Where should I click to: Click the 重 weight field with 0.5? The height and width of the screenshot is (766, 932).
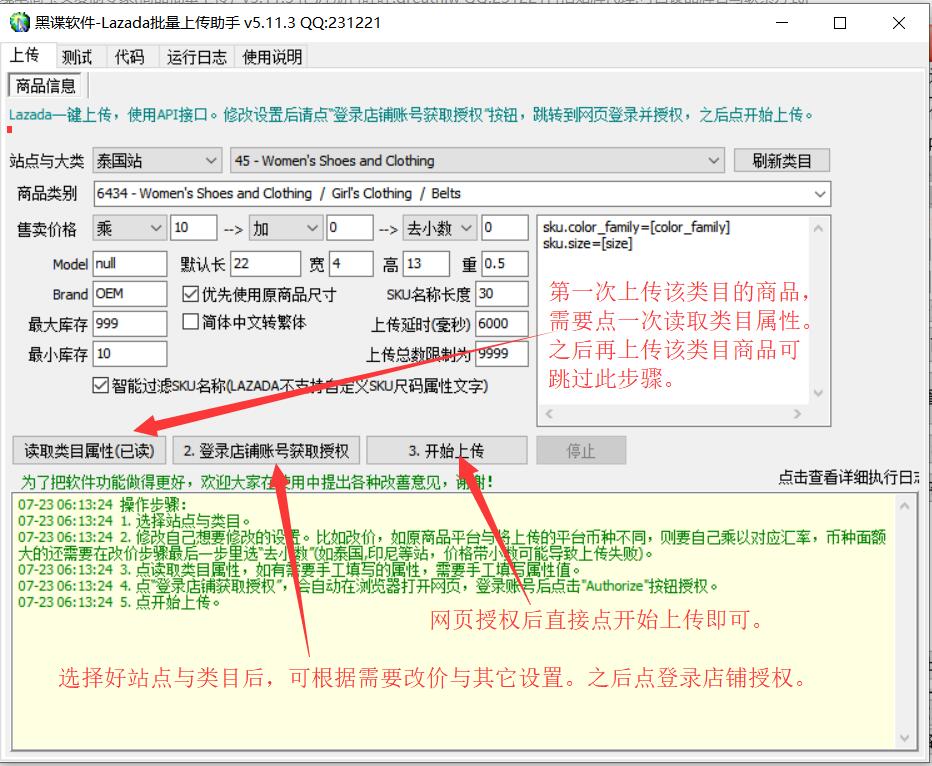(x=505, y=264)
